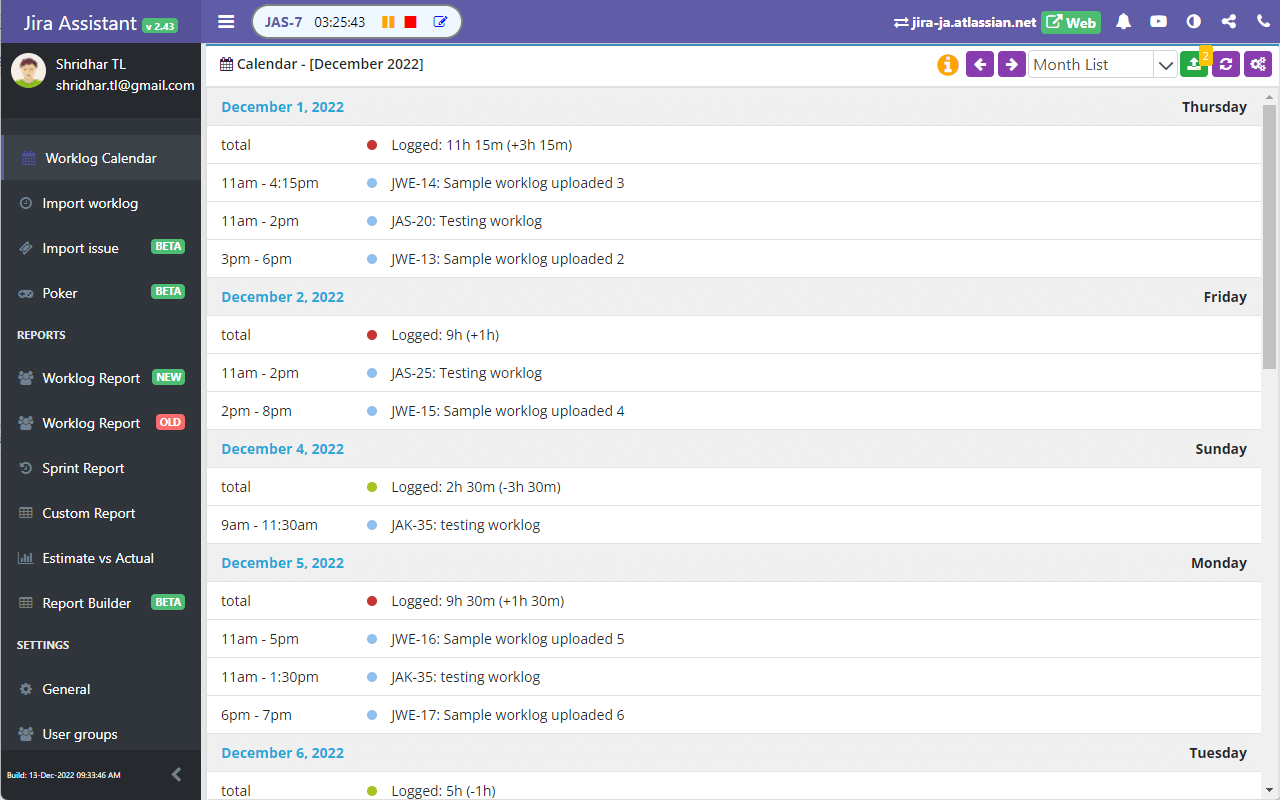Open JWE-15 Sample worklog uploaded 4
Image resolution: width=1280 pixels, height=800 pixels.
coord(508,411)
